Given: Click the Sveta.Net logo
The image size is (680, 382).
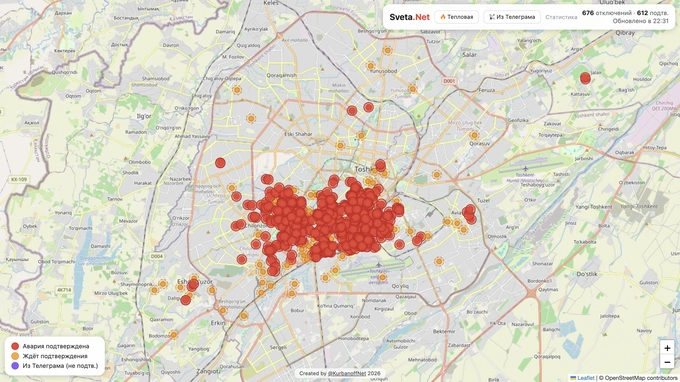Looking at the screenshot, I should [409, 17].
